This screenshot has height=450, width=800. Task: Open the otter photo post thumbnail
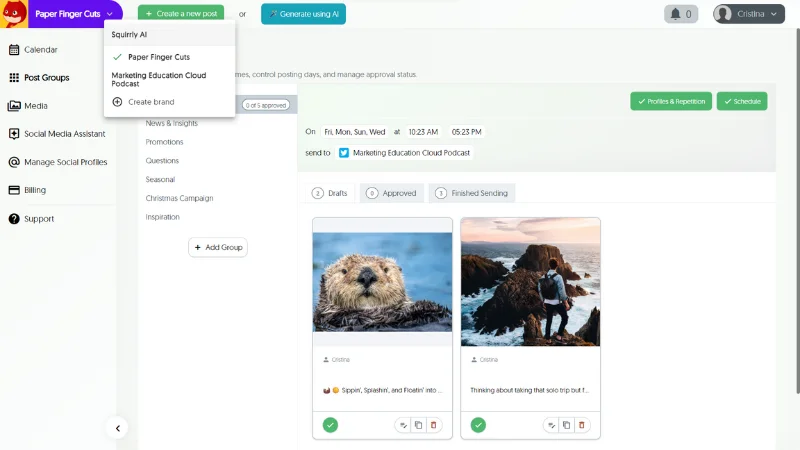(382, 282)
